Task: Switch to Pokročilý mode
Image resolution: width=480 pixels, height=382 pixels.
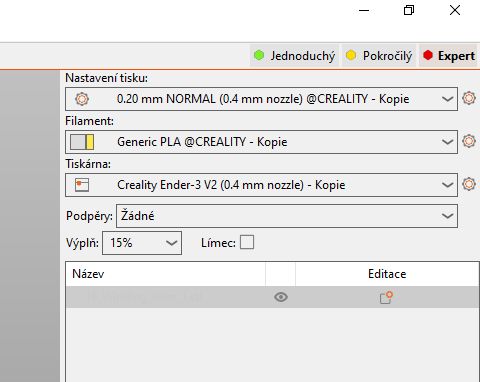Action: click(379, 56)
